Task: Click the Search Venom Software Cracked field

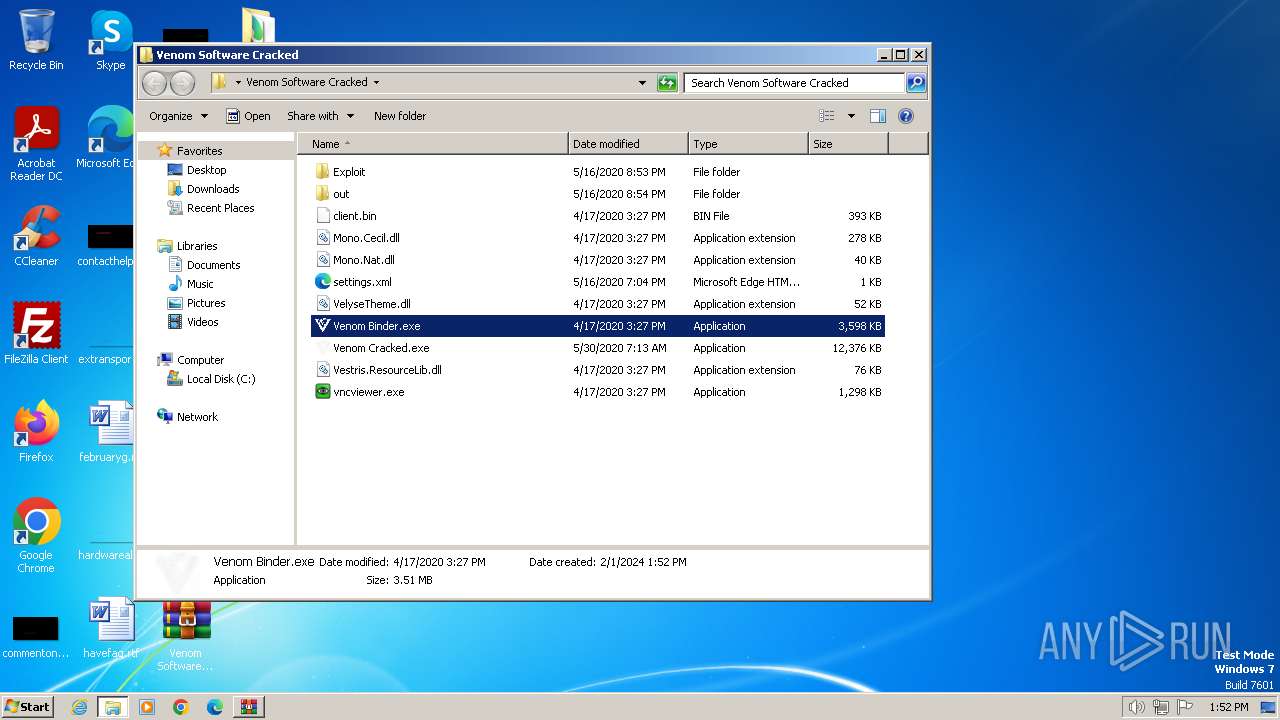Action: coord(794,83)
